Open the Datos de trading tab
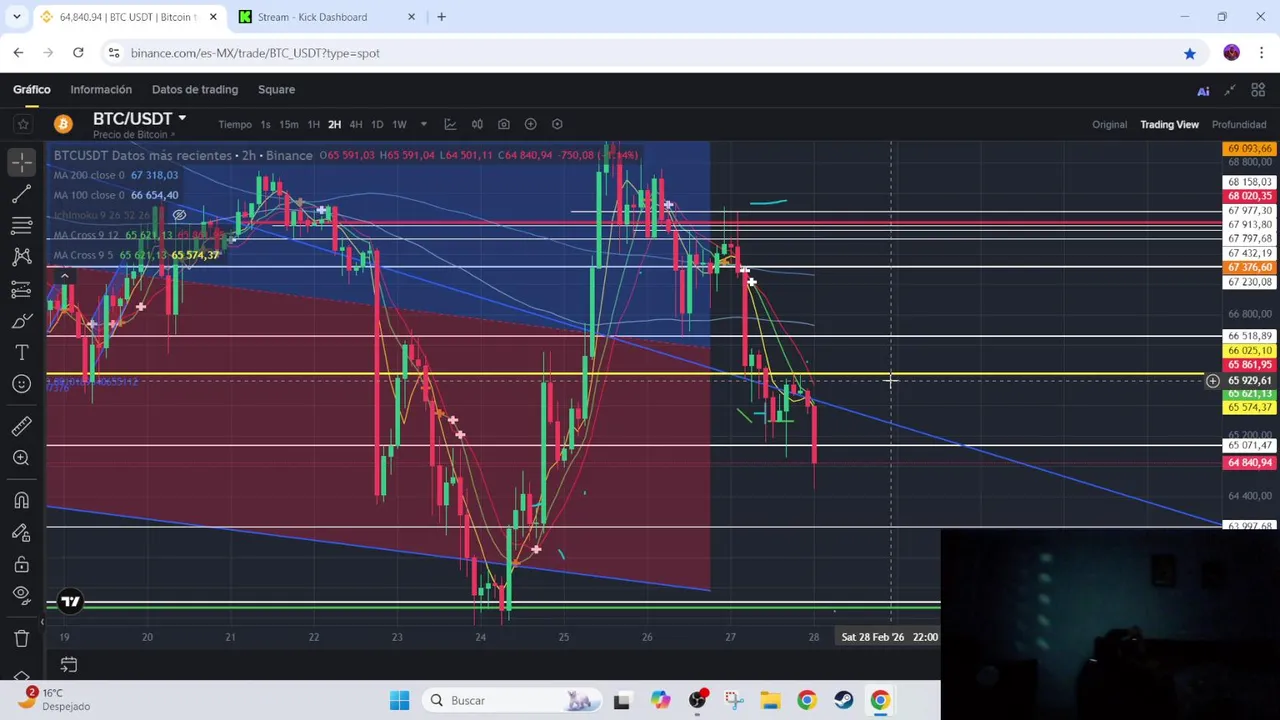1280x720 pixels. pyautogui.click(x=195, y=89)
